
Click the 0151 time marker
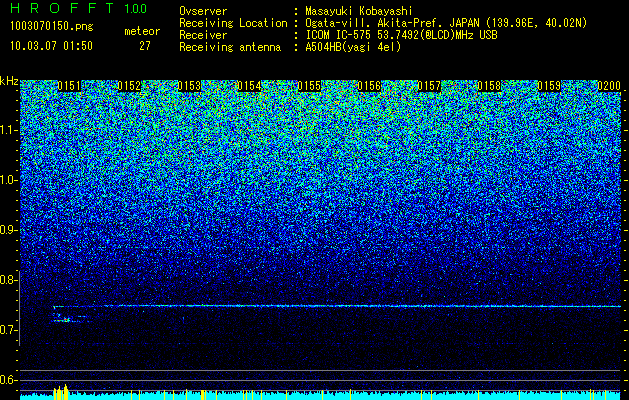[69, 86]
